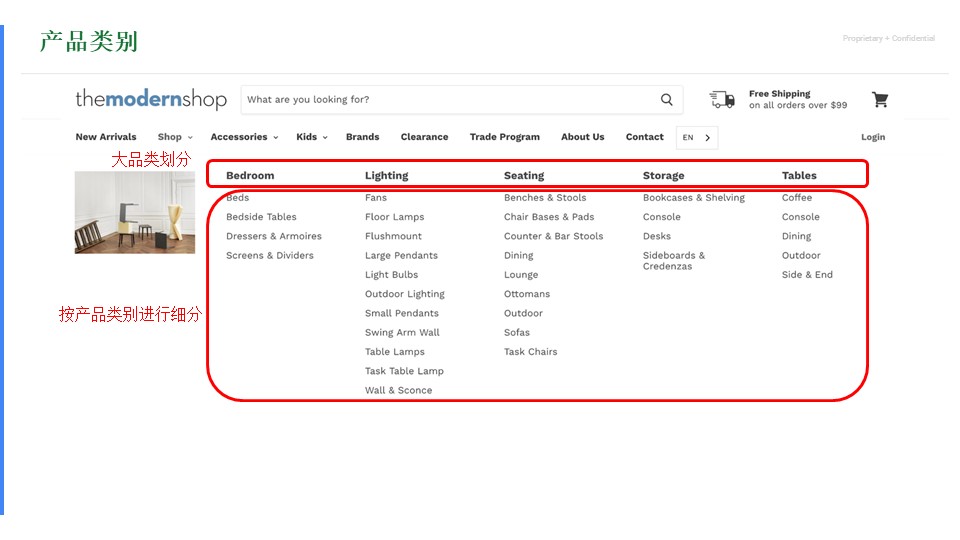This screenshot has width=960, height=540.
Task: Open the shopping cart icon
Action: pos(880,100)
